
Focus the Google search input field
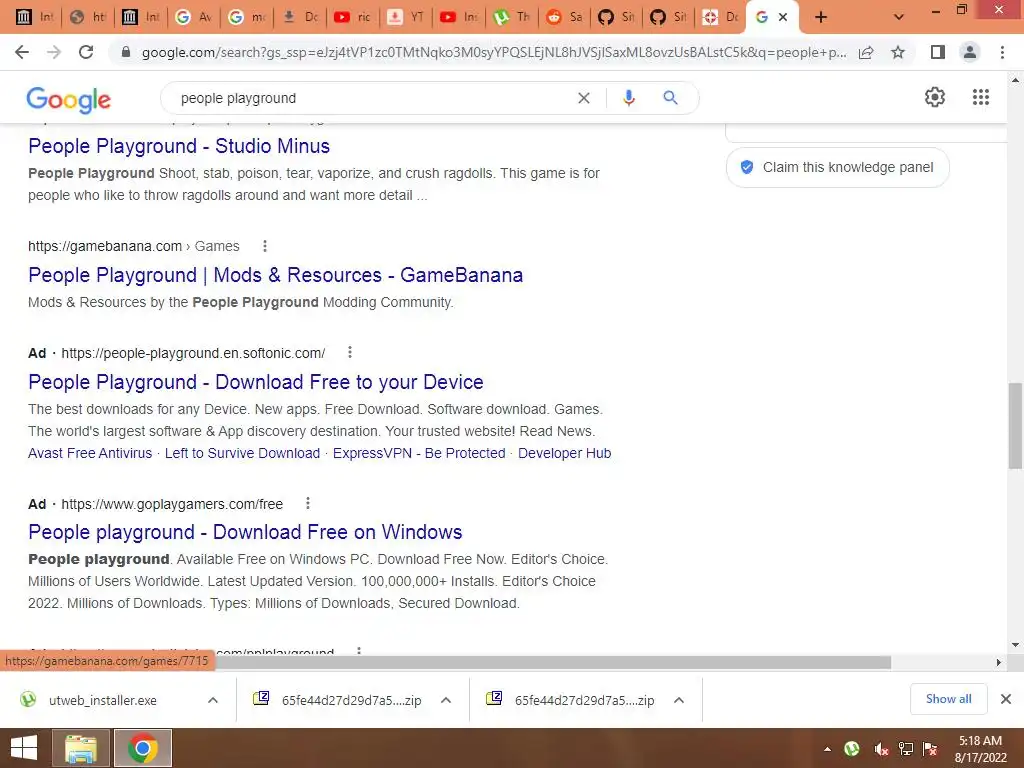pyautogui.click(x=372, y=98)
